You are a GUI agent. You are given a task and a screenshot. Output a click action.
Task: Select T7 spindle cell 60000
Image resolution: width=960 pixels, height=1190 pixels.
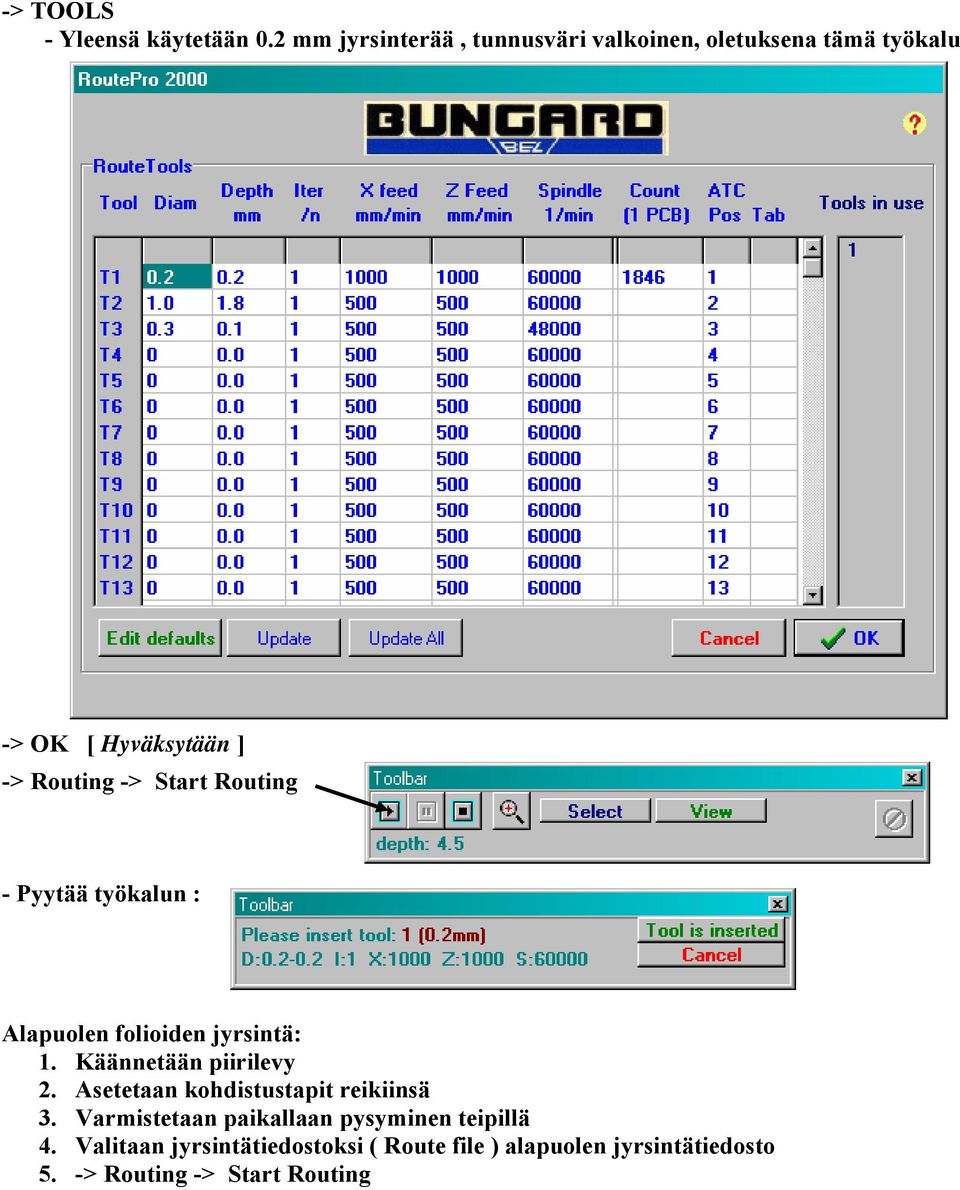pos(568,433)
